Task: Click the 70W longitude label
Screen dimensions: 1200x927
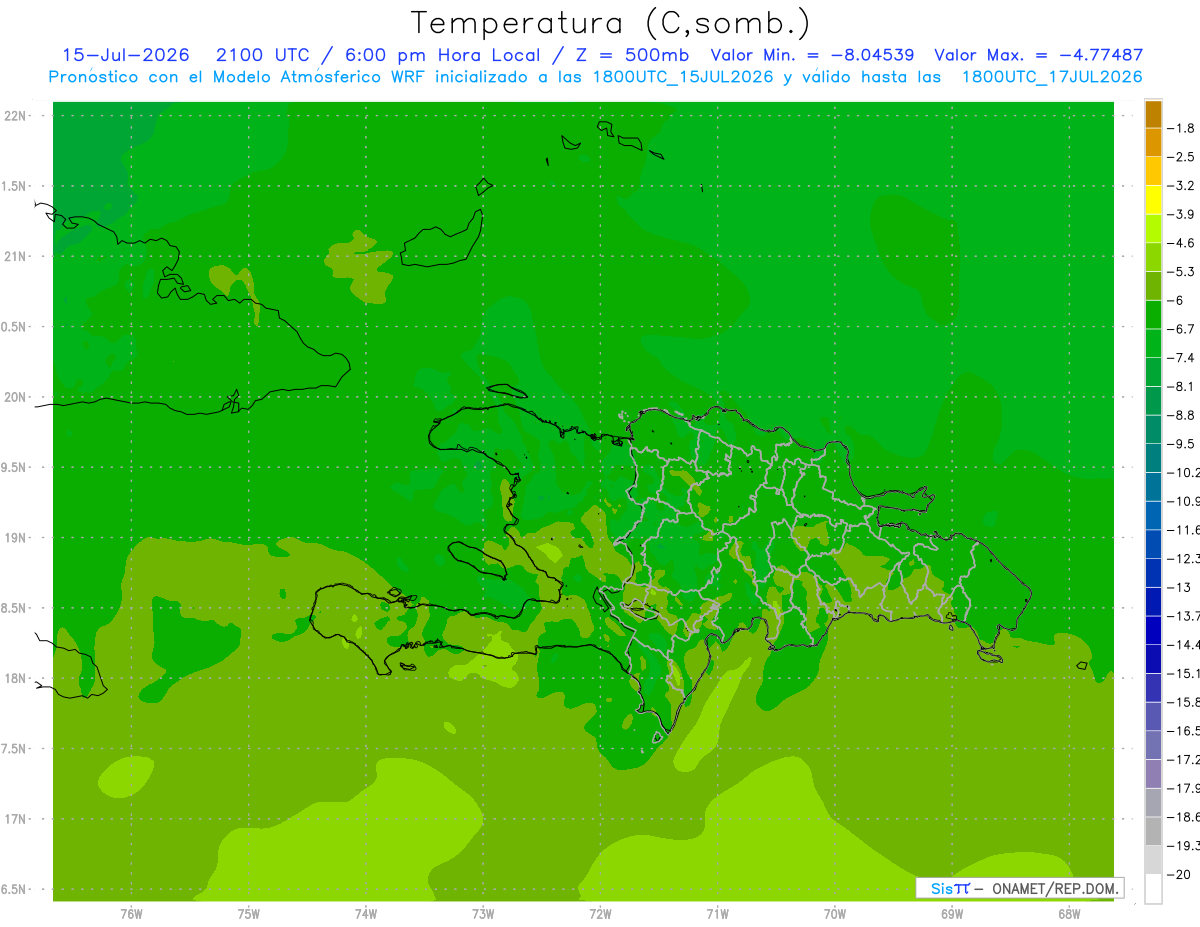Action: (x=835, y=914)
